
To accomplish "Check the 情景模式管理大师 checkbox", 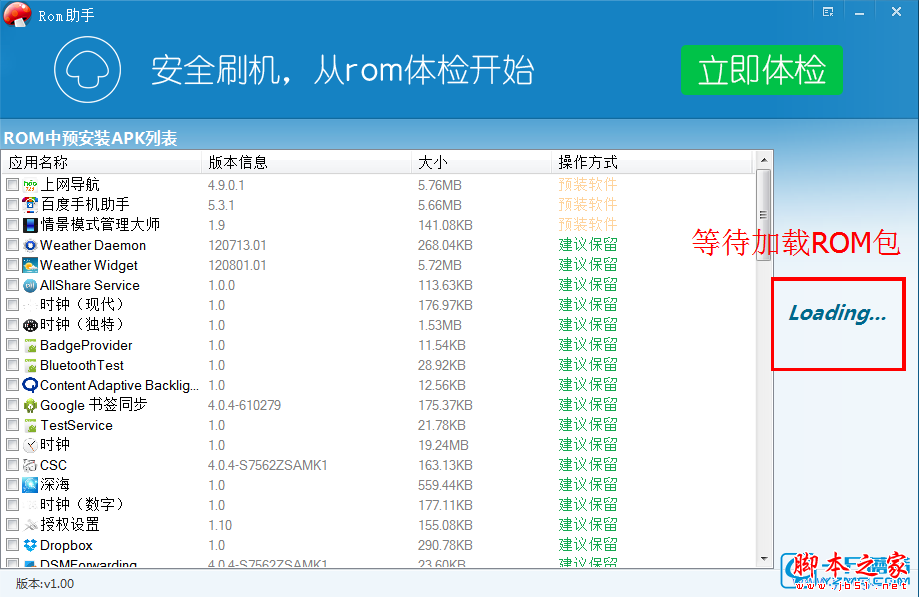I will [12, 224].
